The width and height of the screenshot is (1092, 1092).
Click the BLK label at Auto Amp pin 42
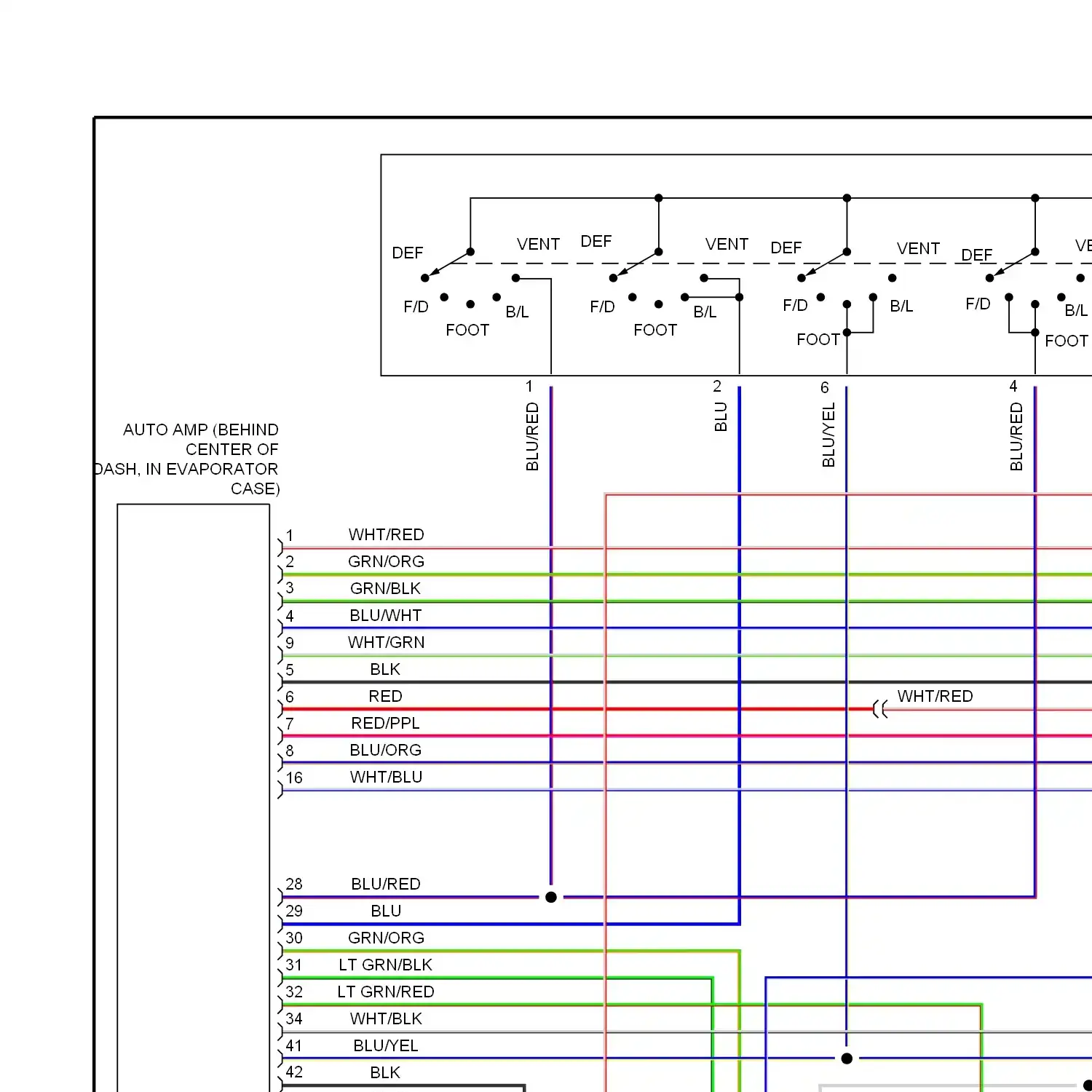point(385,1073)
